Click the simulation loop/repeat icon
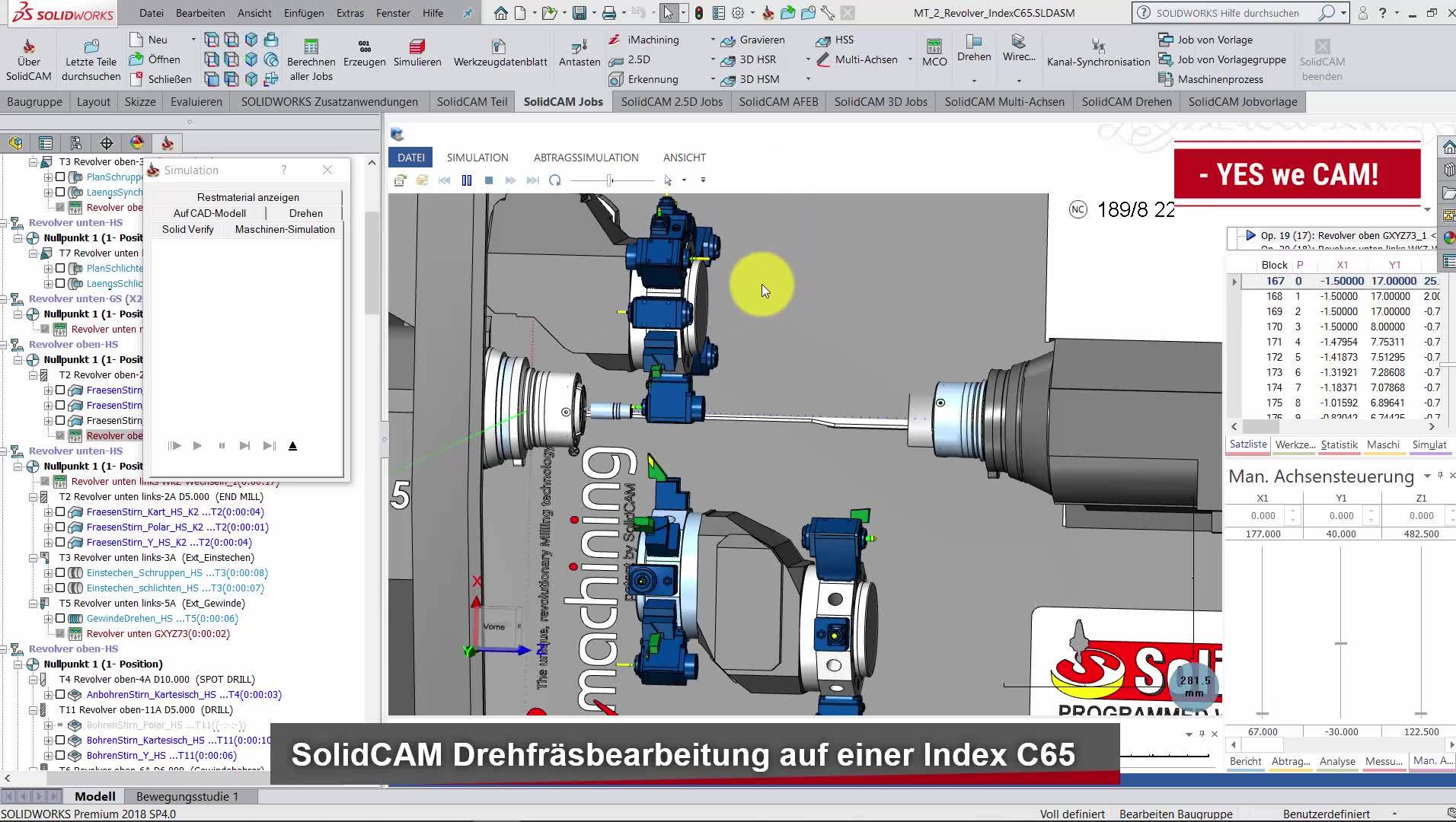Viewport: 1456px width, 822px height. (x=555, y=180)
